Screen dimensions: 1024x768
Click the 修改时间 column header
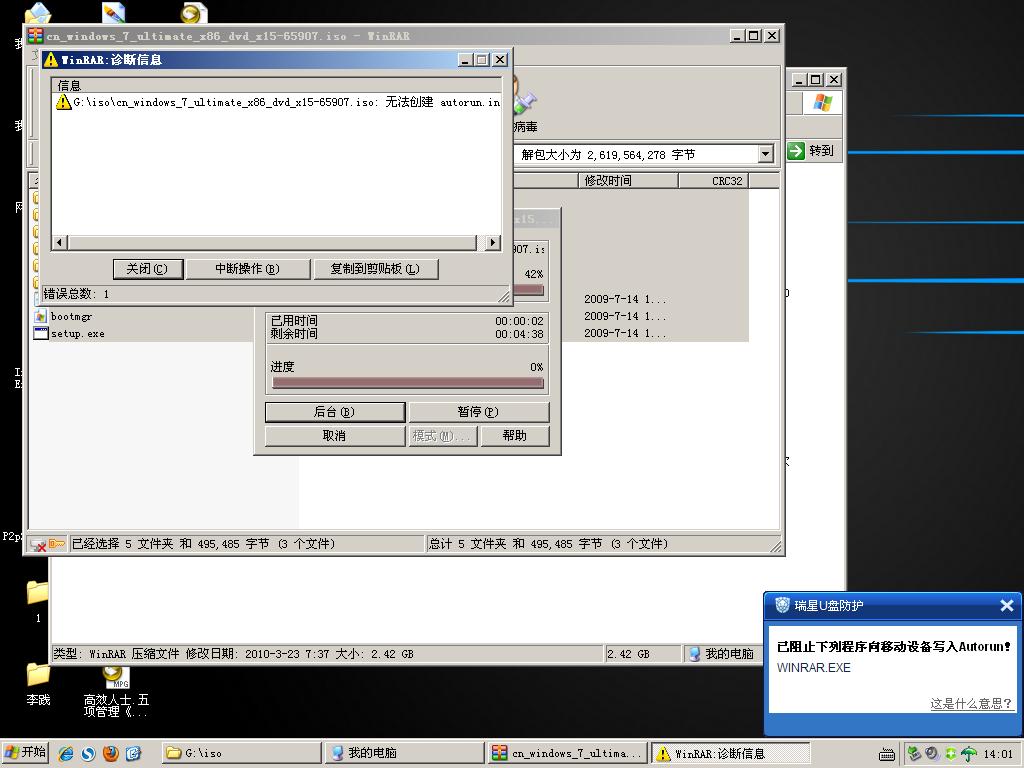coord(628,181)
